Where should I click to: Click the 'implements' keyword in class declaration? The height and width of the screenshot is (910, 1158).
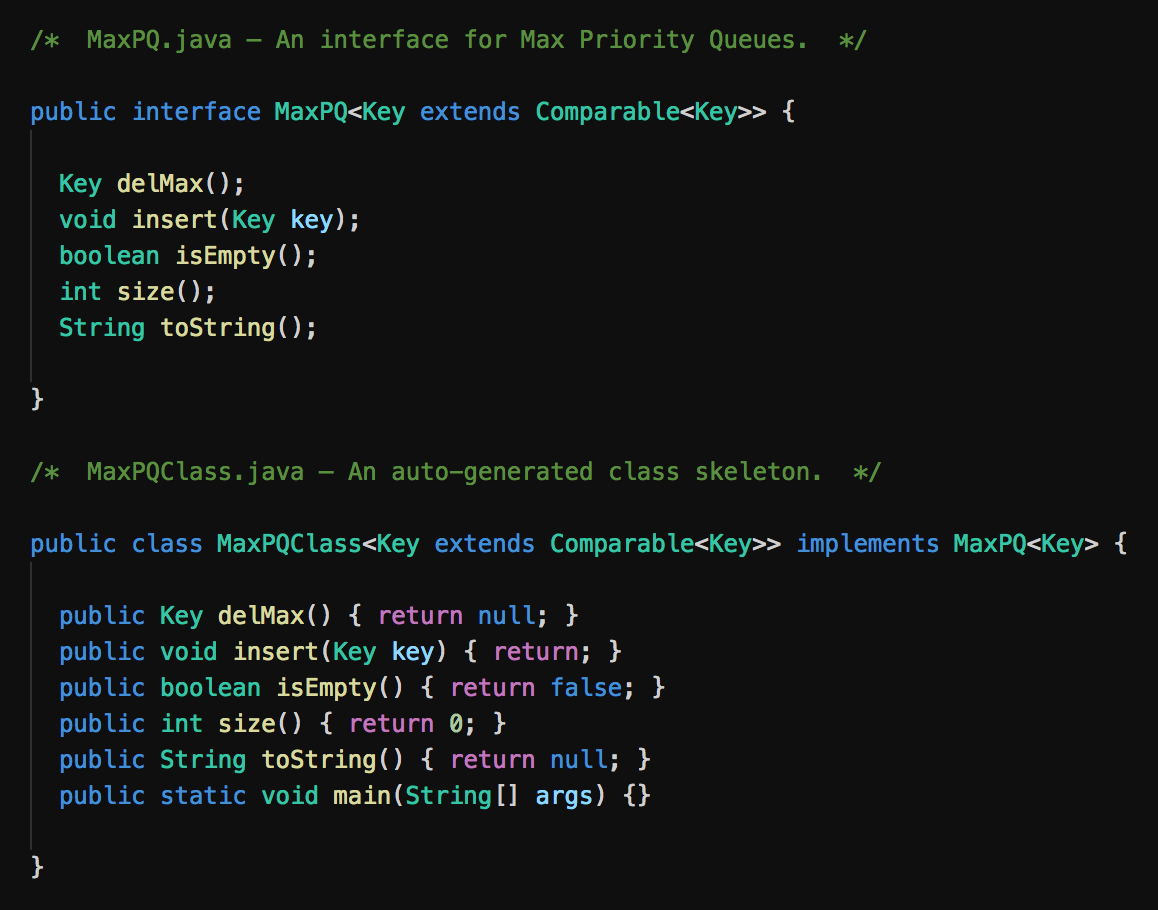point(867,544)
